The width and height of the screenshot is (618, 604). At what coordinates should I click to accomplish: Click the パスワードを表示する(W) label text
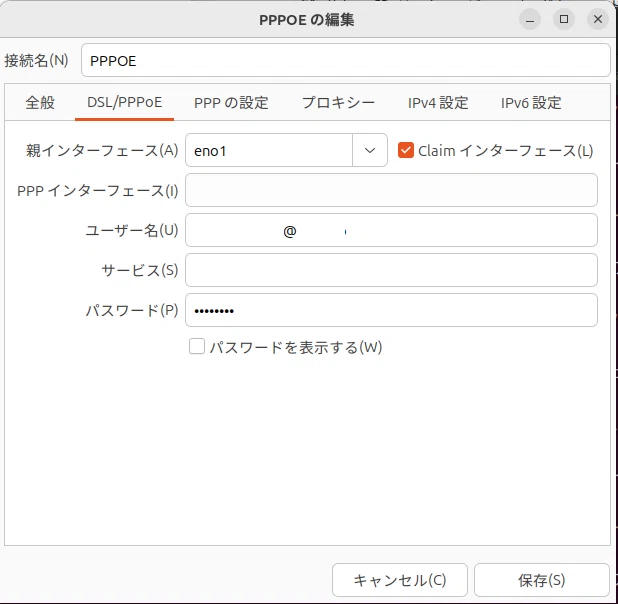[x=296, y=347]
